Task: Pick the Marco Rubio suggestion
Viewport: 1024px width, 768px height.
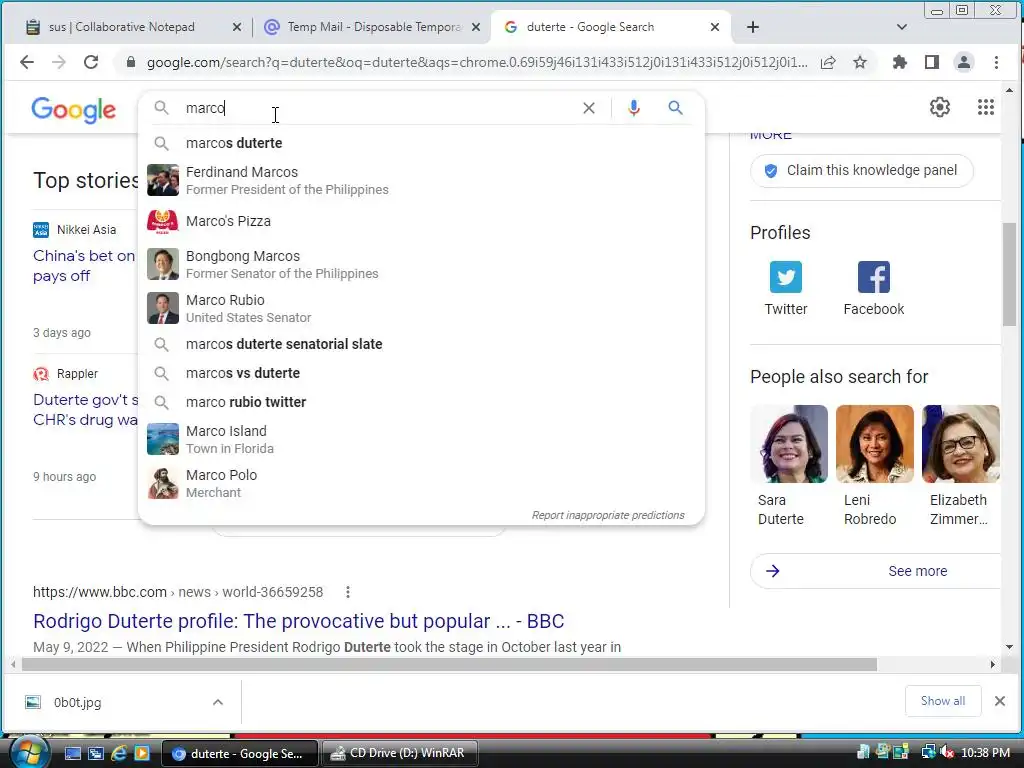Action: tap(421, 308)
